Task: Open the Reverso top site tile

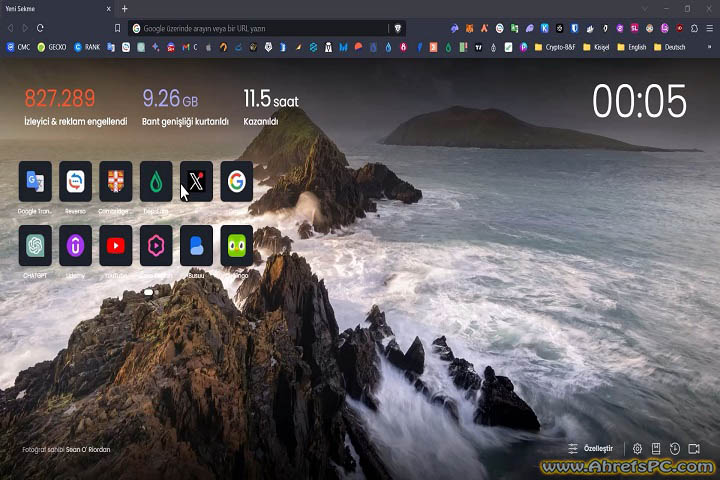Action: 75,181
